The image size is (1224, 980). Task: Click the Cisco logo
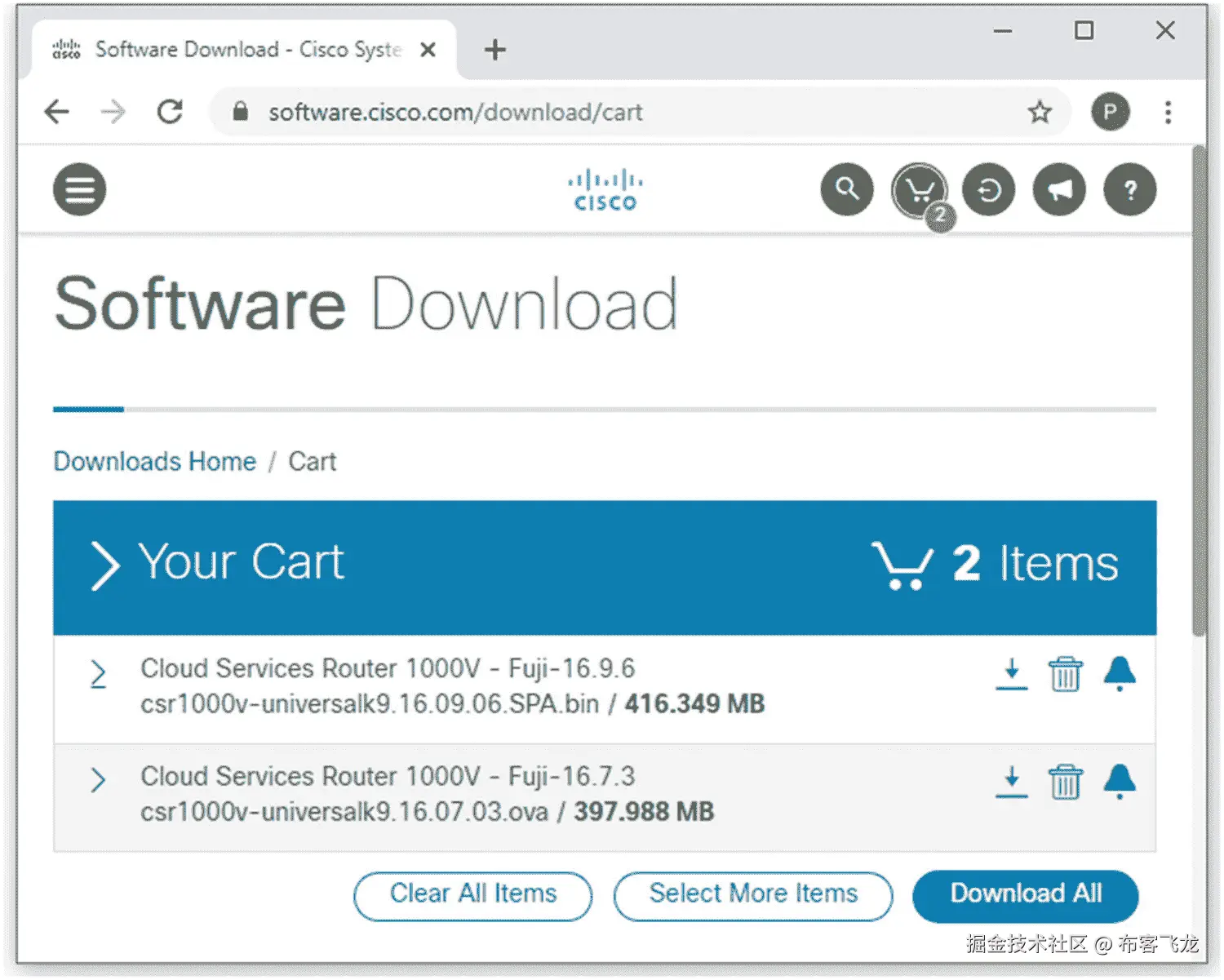point(605,190)
